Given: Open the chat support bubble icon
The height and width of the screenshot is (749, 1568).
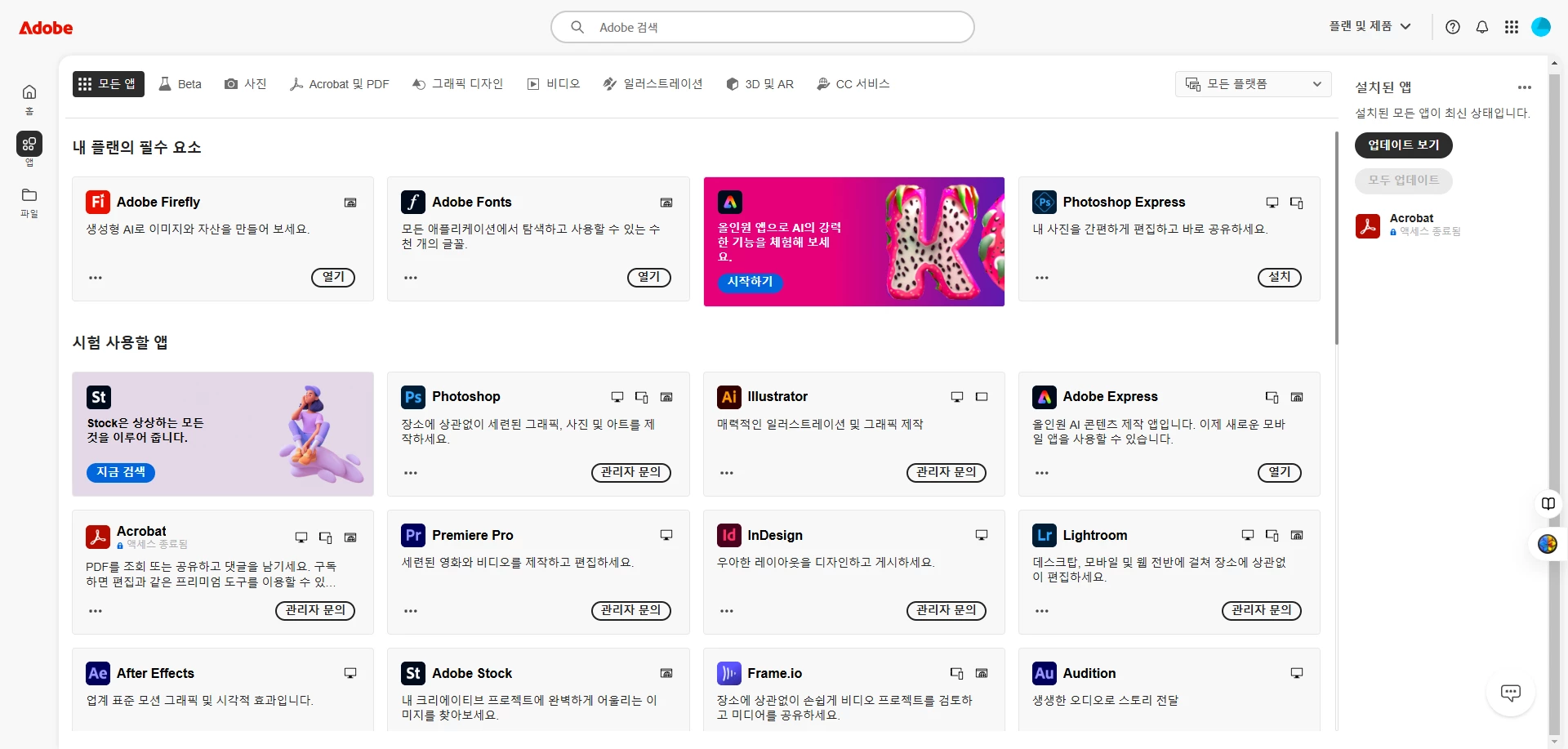Looking at the screenshot, I should 1511,693.
